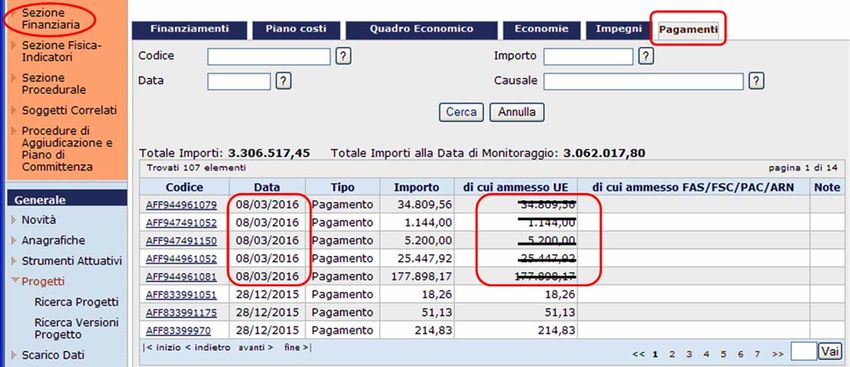
Task: Go to results page 2
Action: pos(672,354)
